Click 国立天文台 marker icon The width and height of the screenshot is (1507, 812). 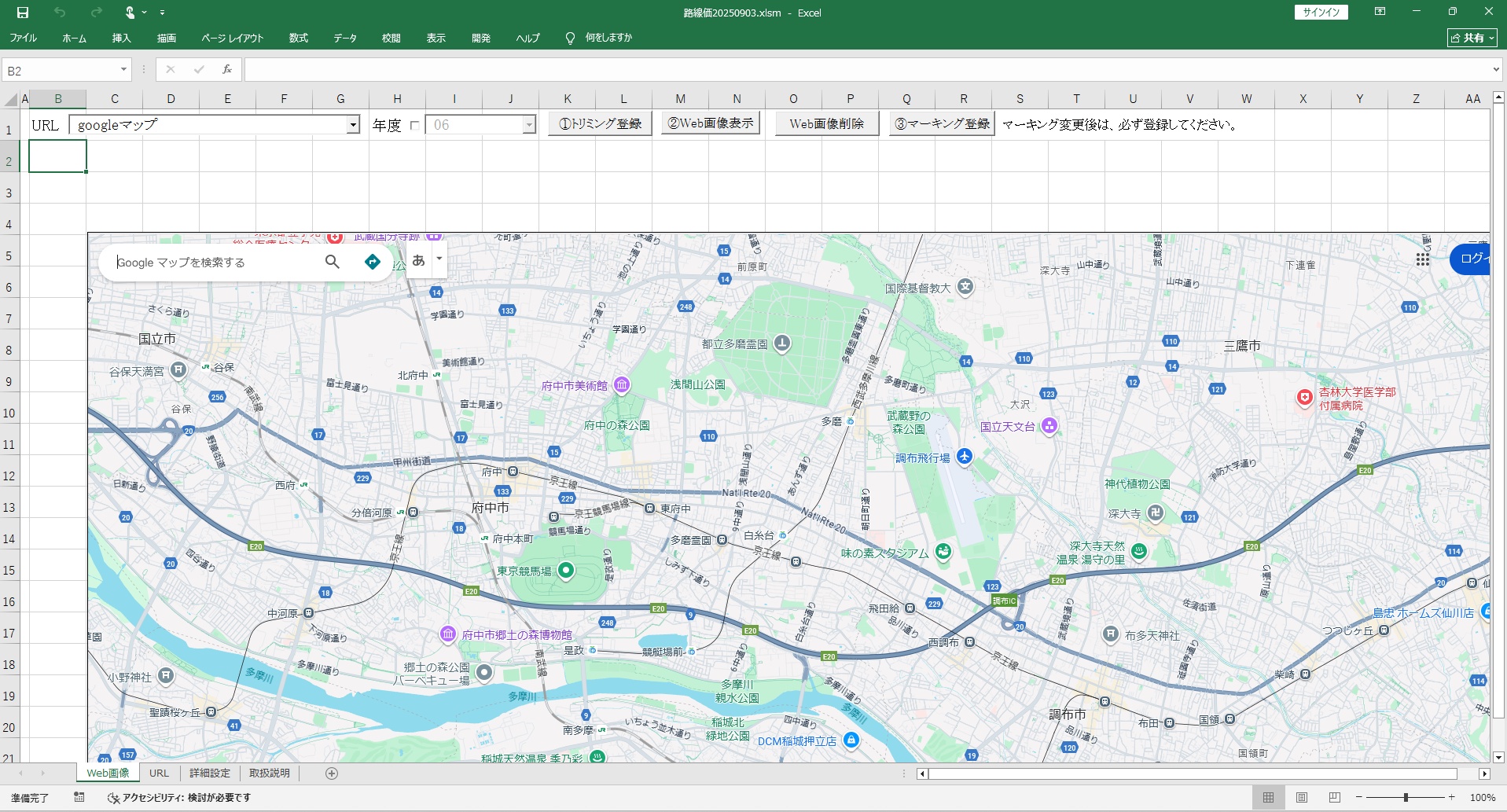[x=1049, y=425]
